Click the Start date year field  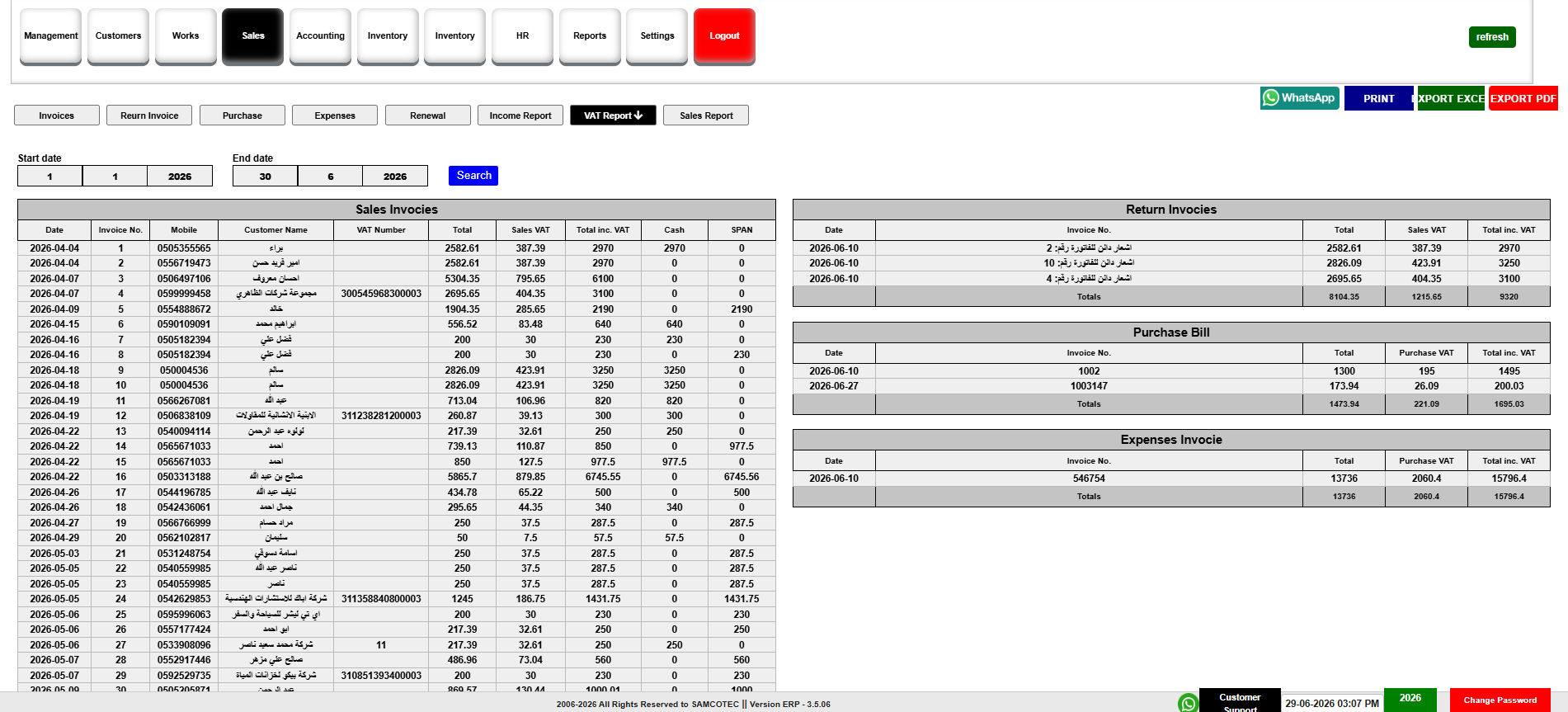point(180,177)
